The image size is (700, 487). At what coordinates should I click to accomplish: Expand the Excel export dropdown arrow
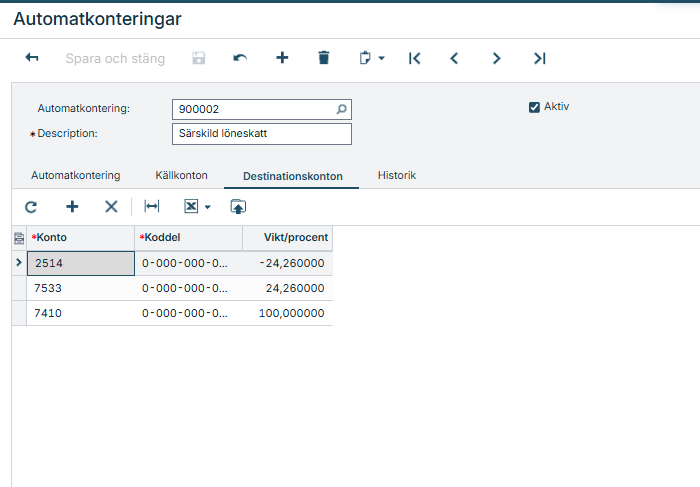pos(207,207)
